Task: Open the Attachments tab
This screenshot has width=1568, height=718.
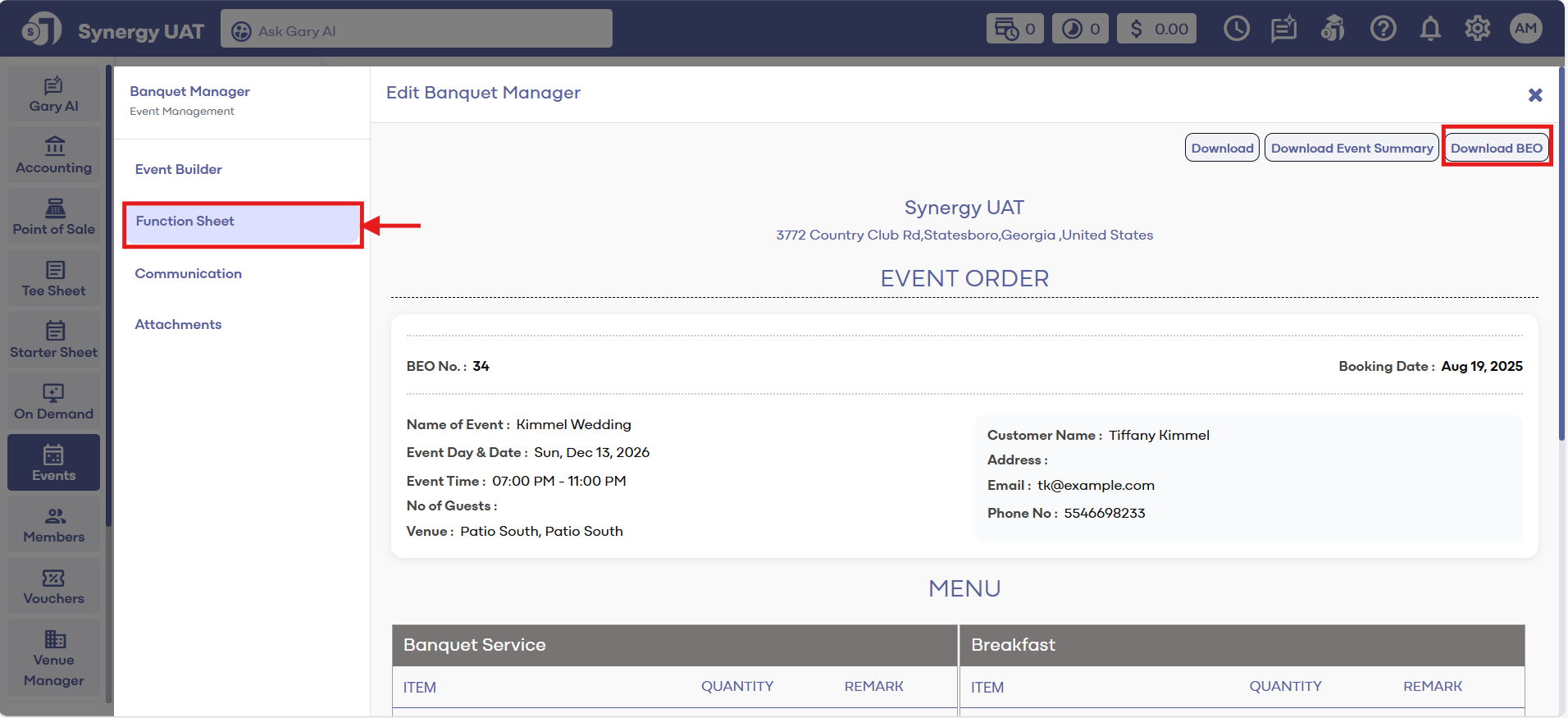Action: (179, 324)
